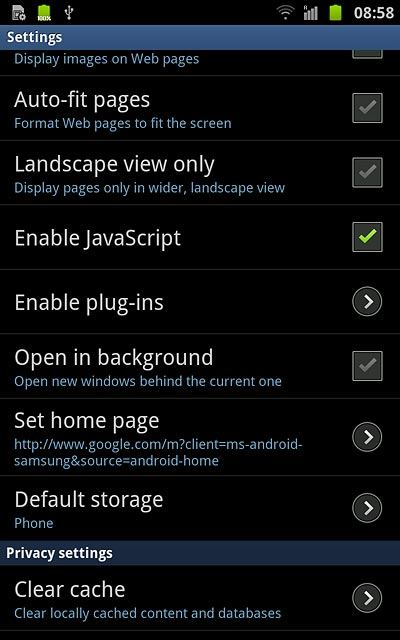This screenshot has height=640, width=400.
Task: Tap the 08:58 clock
Action: [373, 13]
